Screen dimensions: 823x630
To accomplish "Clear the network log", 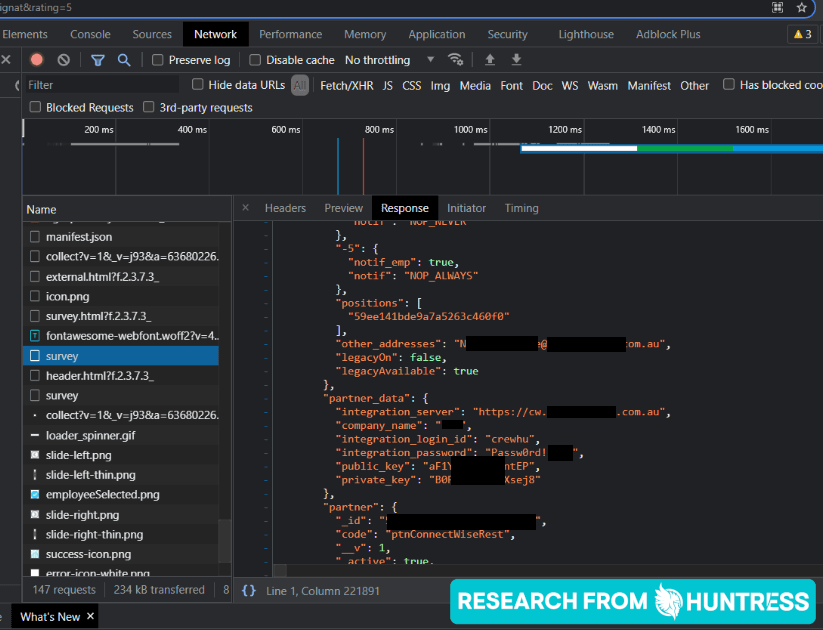I will pos(64,60).
